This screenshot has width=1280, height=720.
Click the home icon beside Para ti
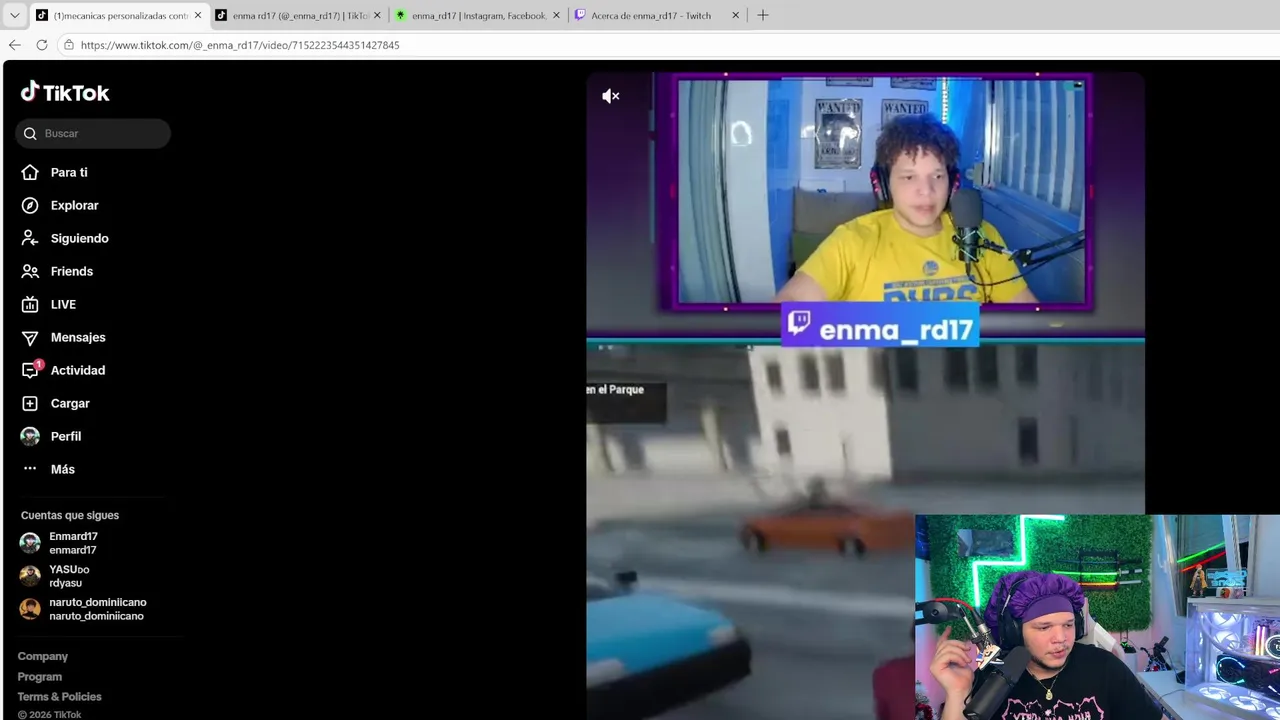click(30, 172)
